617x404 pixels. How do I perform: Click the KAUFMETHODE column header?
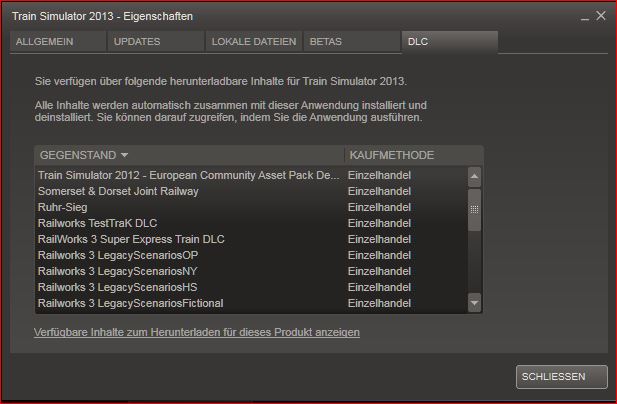point(413,155)
